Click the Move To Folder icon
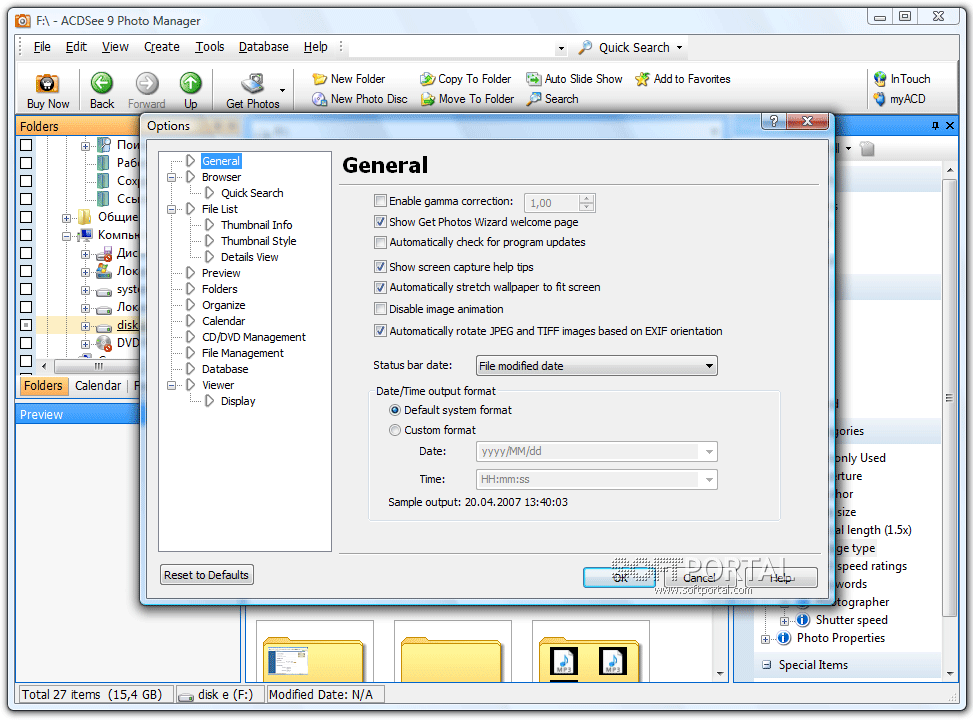Screen dimensions: 973x721 click(428, 99)
